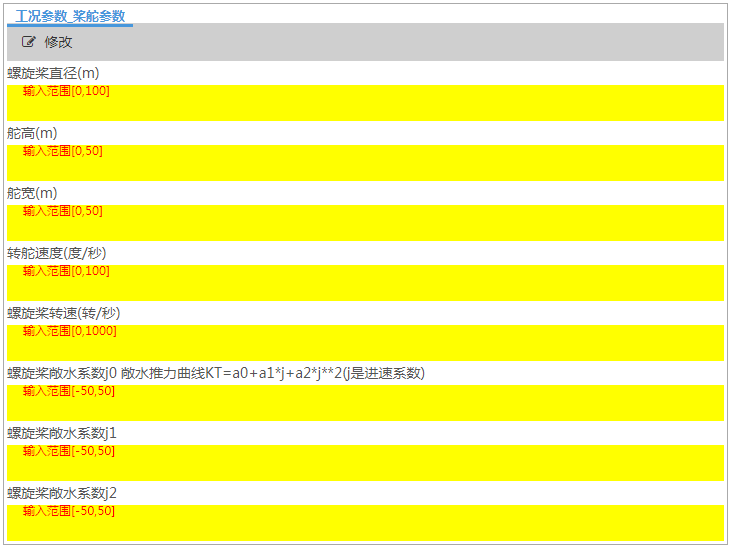Click the 螺旋桨敞水系数j2 label
731x550 pixels.
pyautogui.click(x=62, y=493)
